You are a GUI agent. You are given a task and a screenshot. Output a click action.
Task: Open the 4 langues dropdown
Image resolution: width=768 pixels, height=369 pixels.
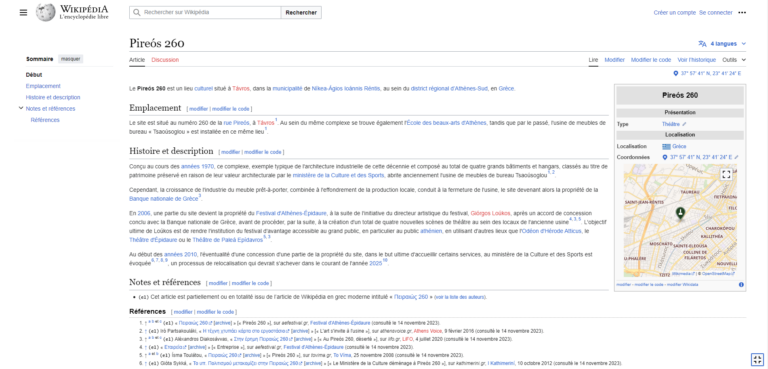723,44
